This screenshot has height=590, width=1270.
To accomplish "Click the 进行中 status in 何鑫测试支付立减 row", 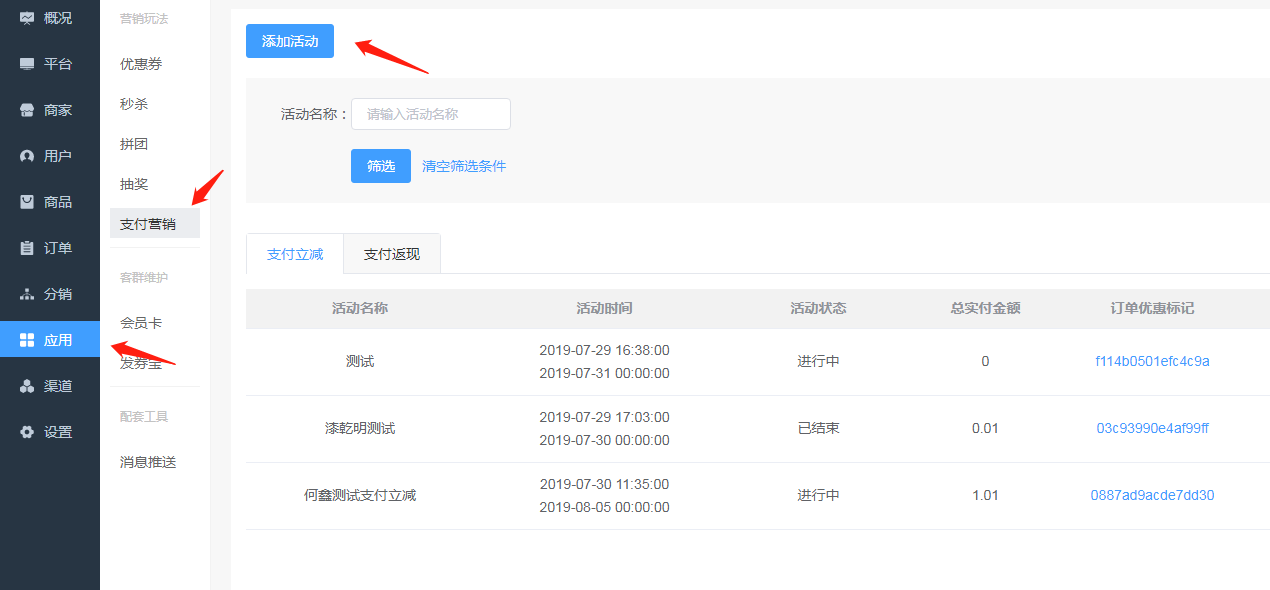I will pos(818,495).
